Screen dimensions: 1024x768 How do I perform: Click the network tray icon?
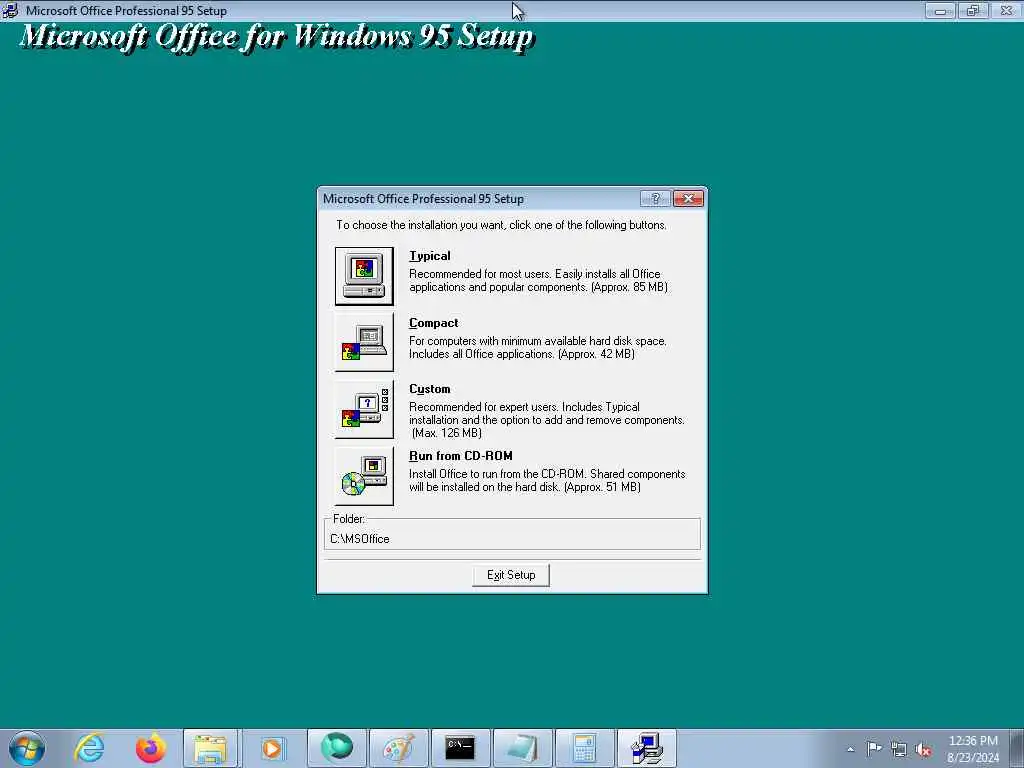899,749
